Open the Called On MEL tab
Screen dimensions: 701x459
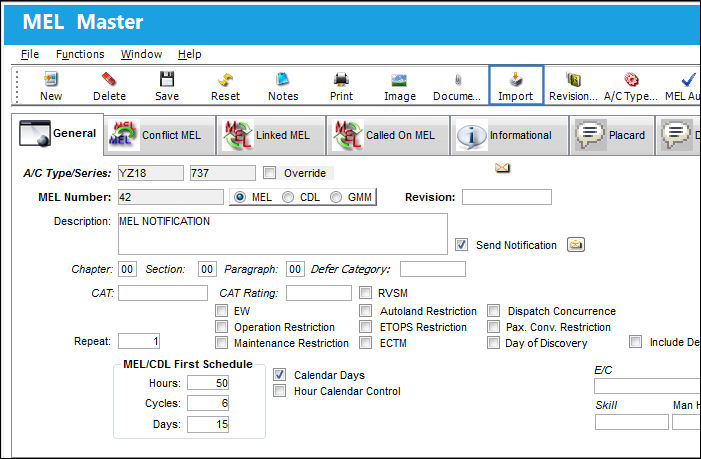[388, 135]
